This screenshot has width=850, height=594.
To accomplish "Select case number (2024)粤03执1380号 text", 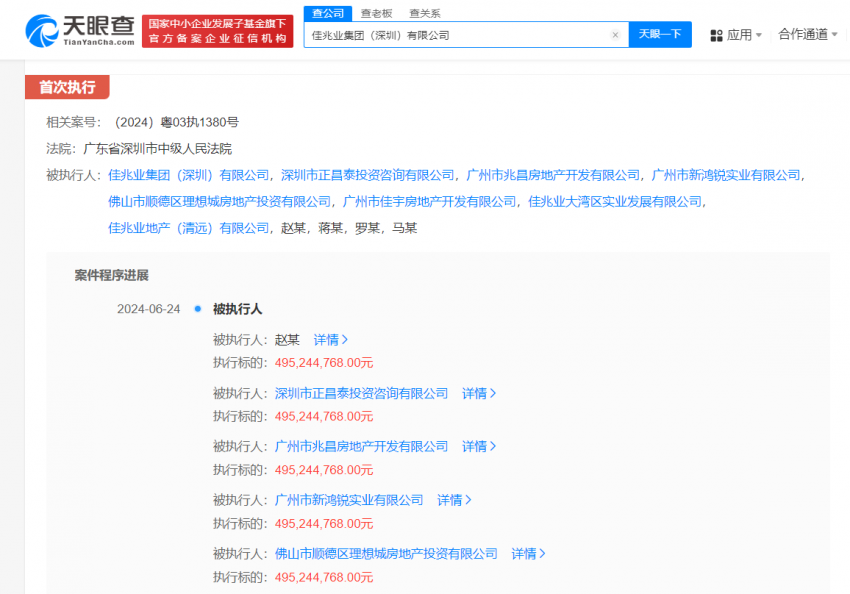I will tap(175, 122).
